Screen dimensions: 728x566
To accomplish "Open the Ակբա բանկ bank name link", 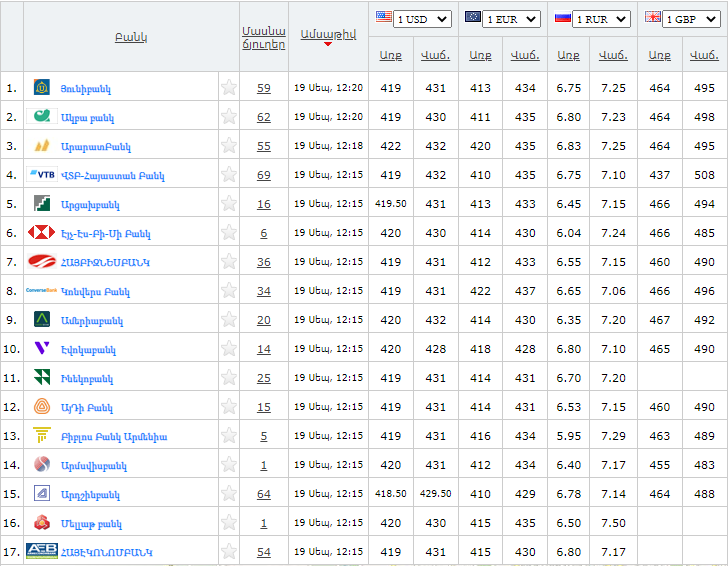I will tap(87, 118).
